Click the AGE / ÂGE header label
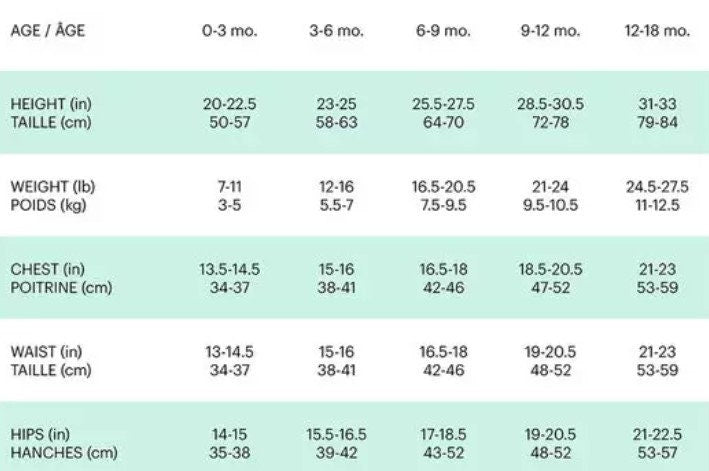Screen dimensions: 709x471 [48, 30]
